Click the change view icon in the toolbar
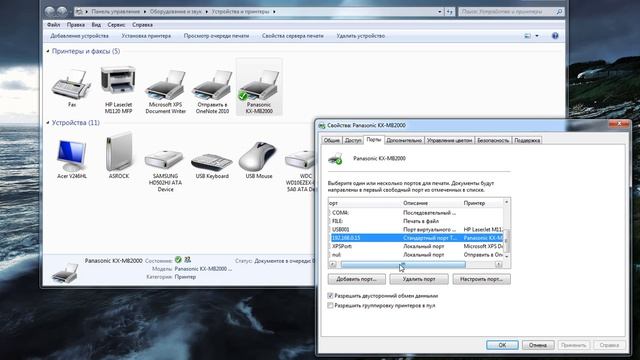Viewport: 640px width, 360px height. point(527,36)
